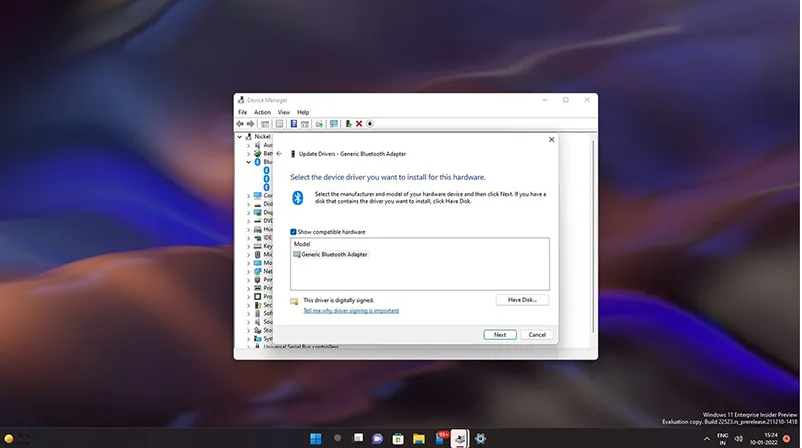Close the Update Drivers dialog
The height and width of the screenshot is (448, 802).
click(551, 139)
